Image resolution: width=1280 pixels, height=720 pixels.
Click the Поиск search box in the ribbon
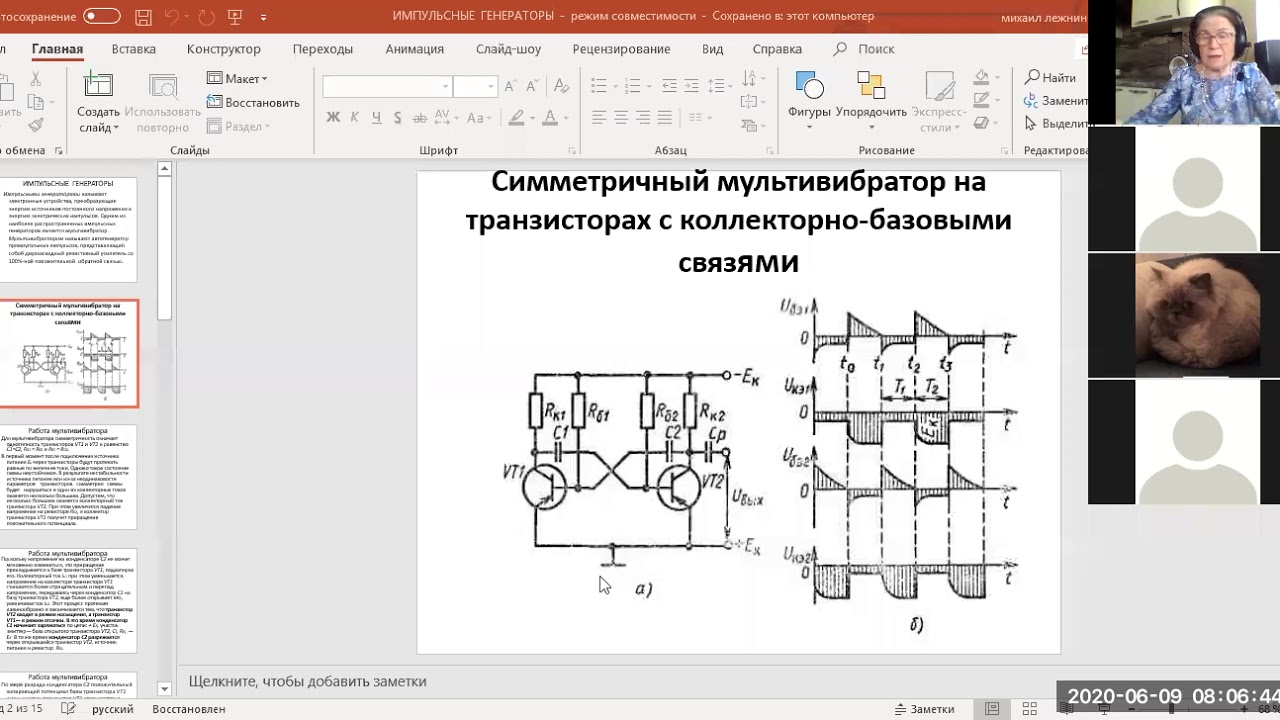pos(864,49)
